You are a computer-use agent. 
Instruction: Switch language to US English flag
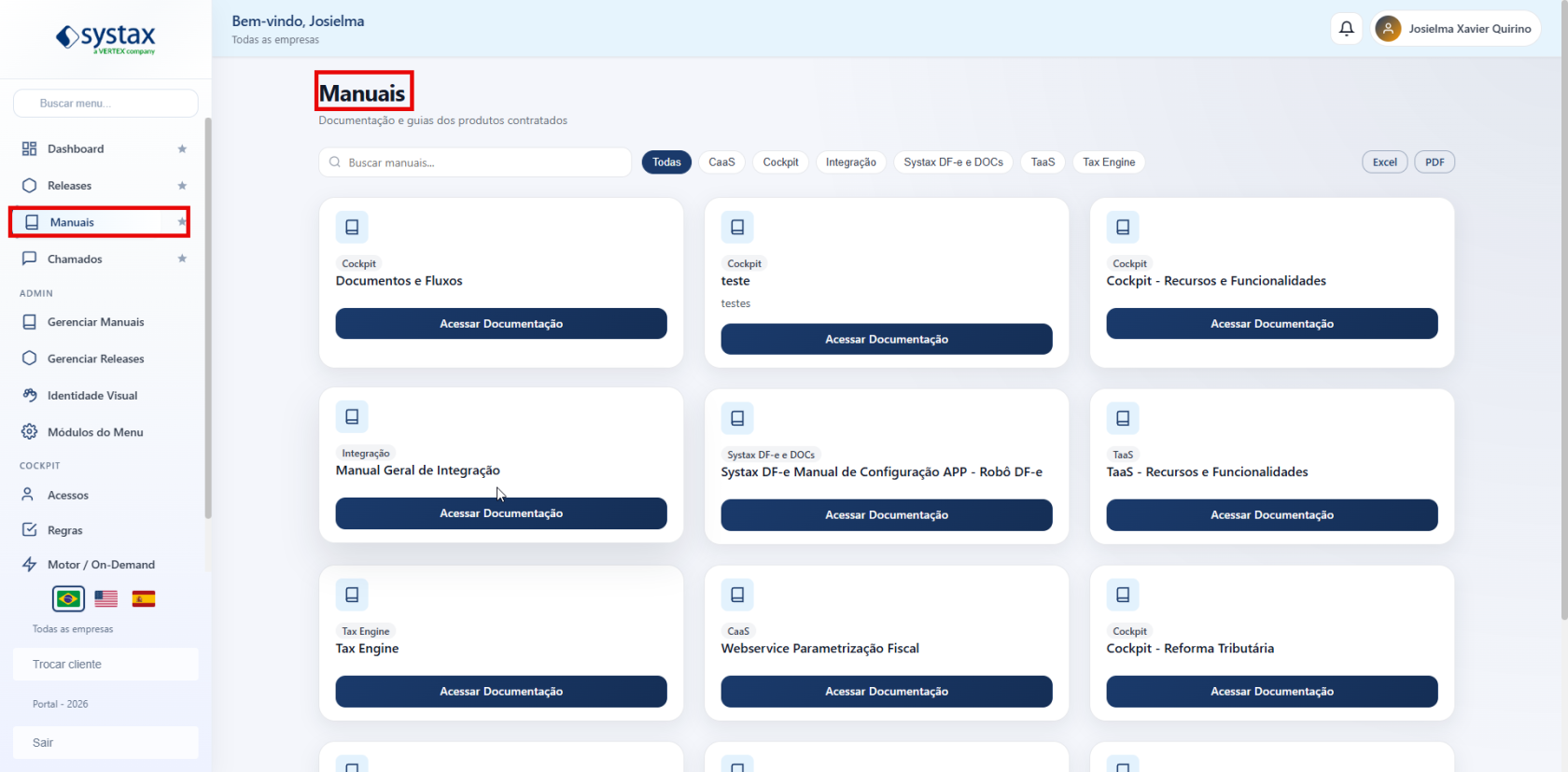[106, 598]
